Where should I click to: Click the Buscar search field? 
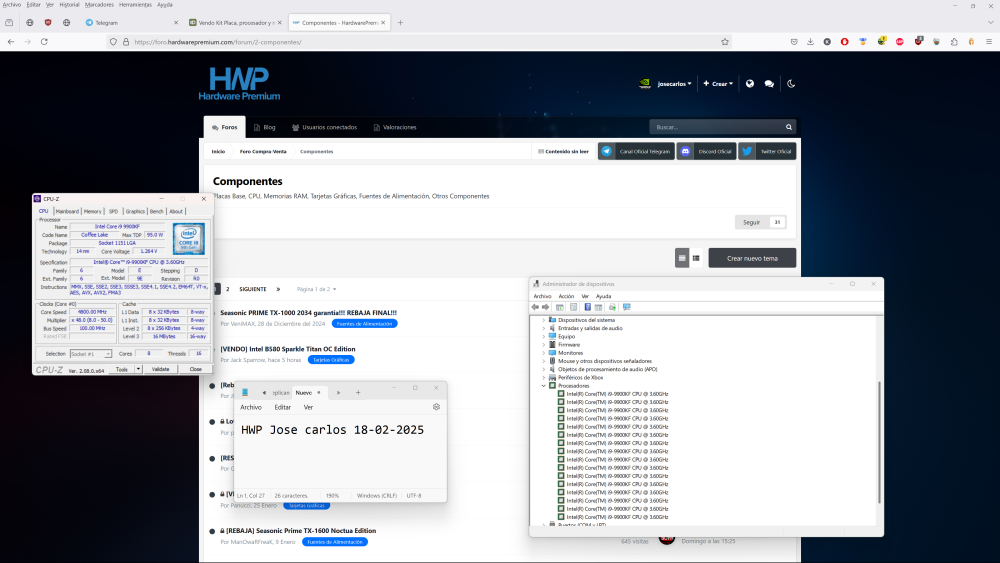[x=716, y=127]
